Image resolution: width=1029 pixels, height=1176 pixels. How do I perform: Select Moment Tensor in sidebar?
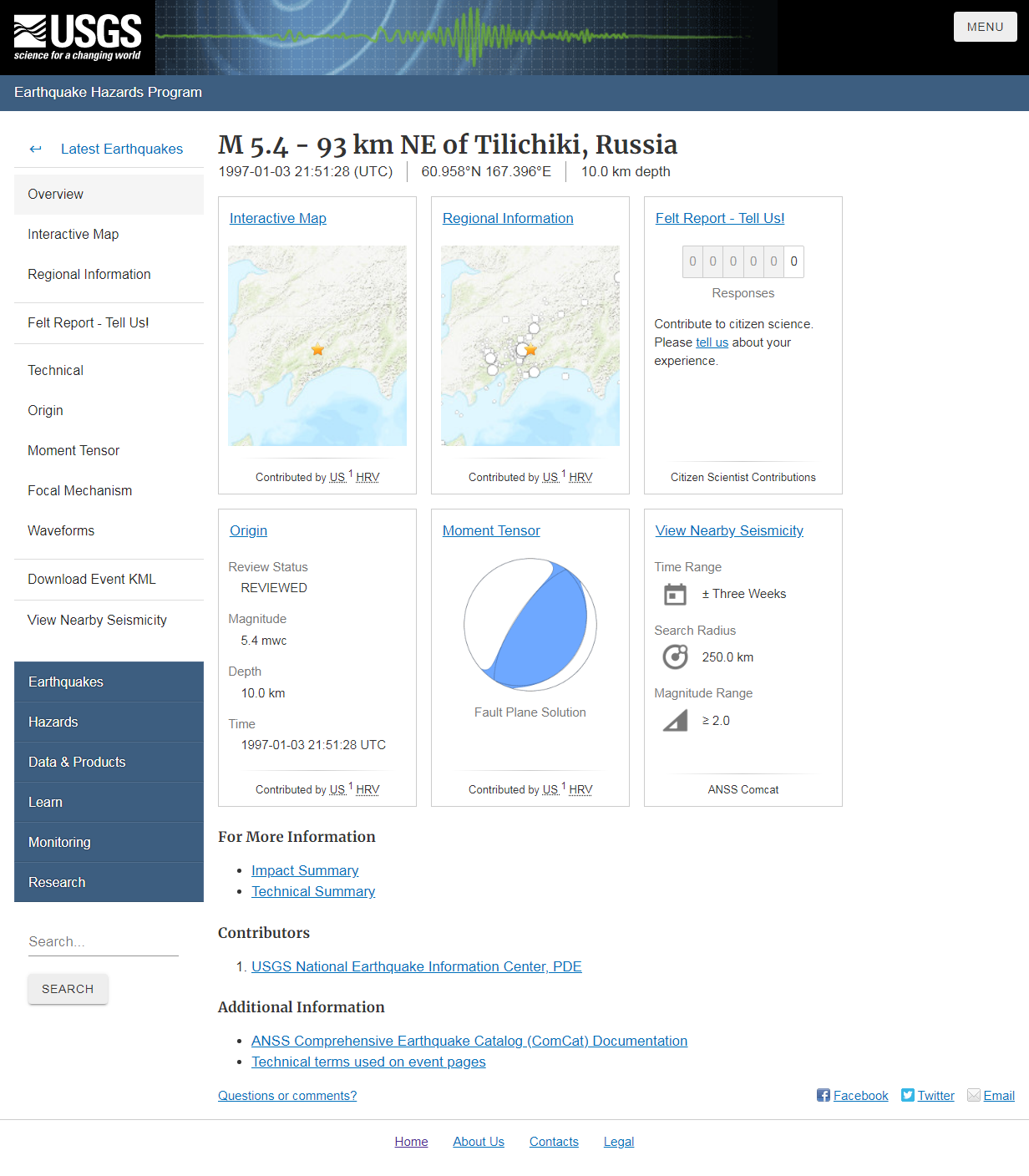coord(109,450)
